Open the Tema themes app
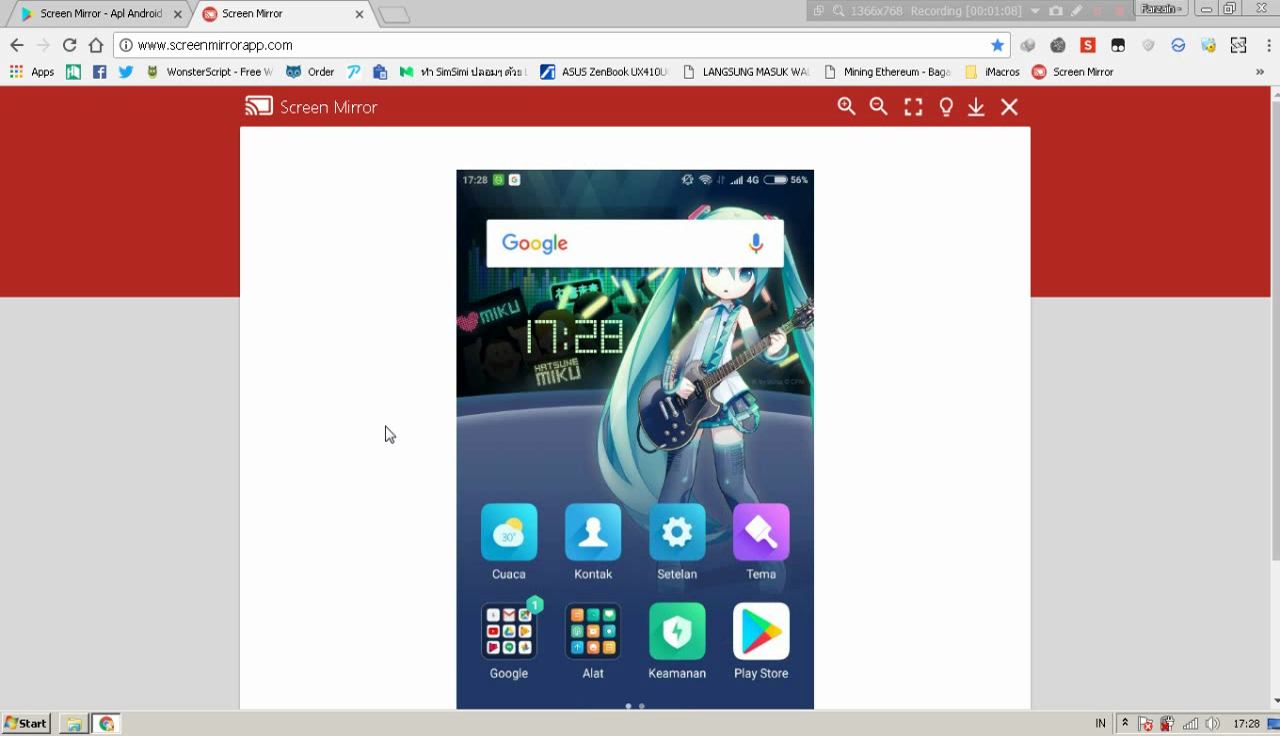The image size is (1280, 736). pyautogui.click(x=761, y=542)
